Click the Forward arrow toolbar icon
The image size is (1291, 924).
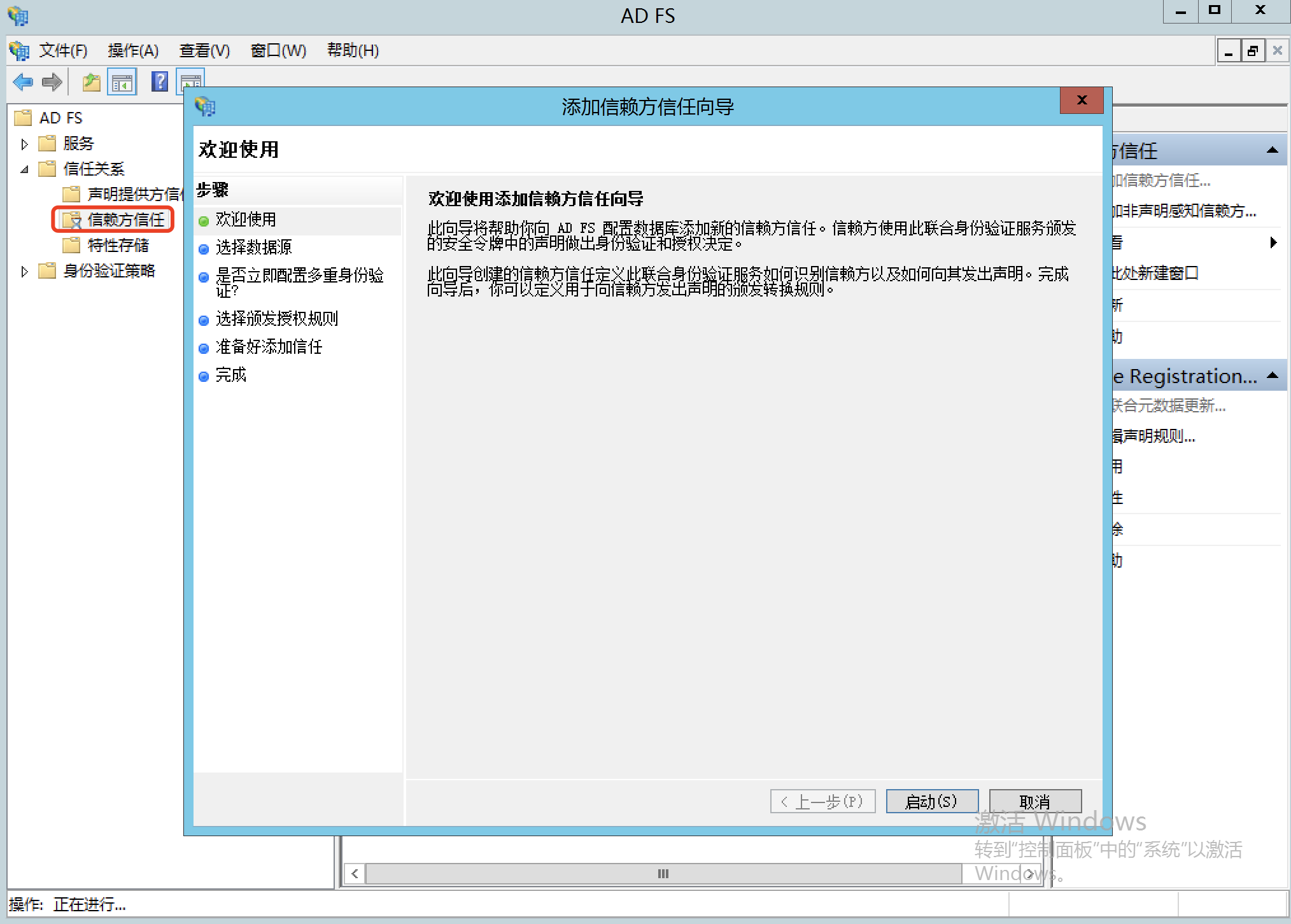pos(52,81)
